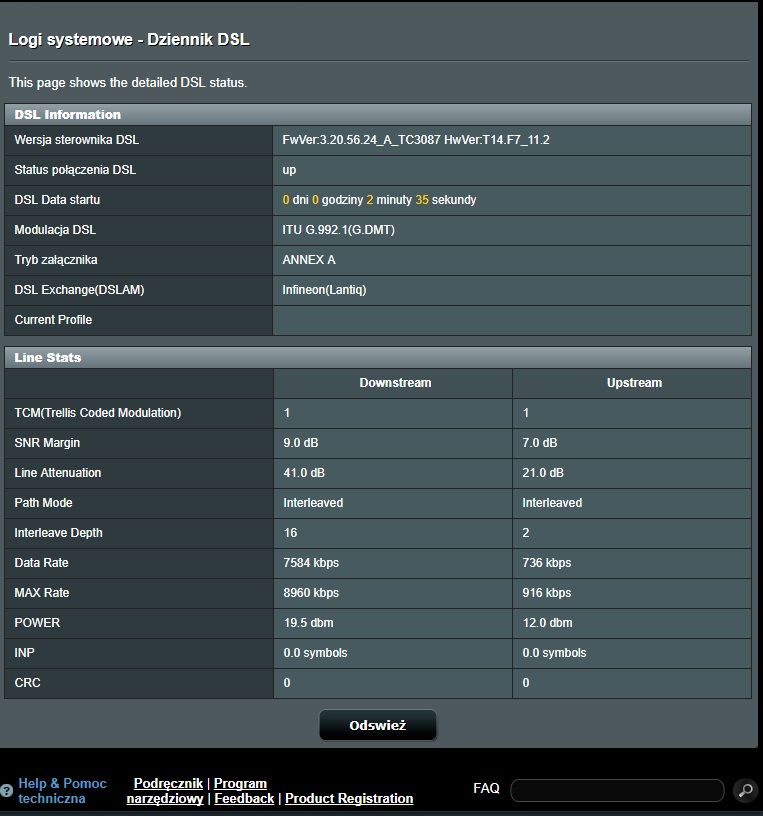Viewport: 763px width, 816px height.
Task: Click the FAQ search magnifier icon
Action: click(x=744, y=791)
